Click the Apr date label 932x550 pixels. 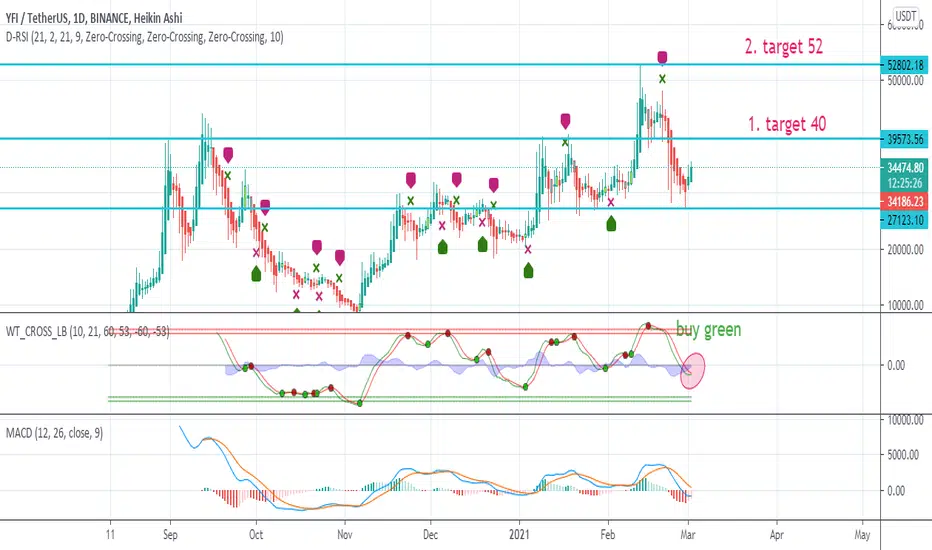(776, 535)
